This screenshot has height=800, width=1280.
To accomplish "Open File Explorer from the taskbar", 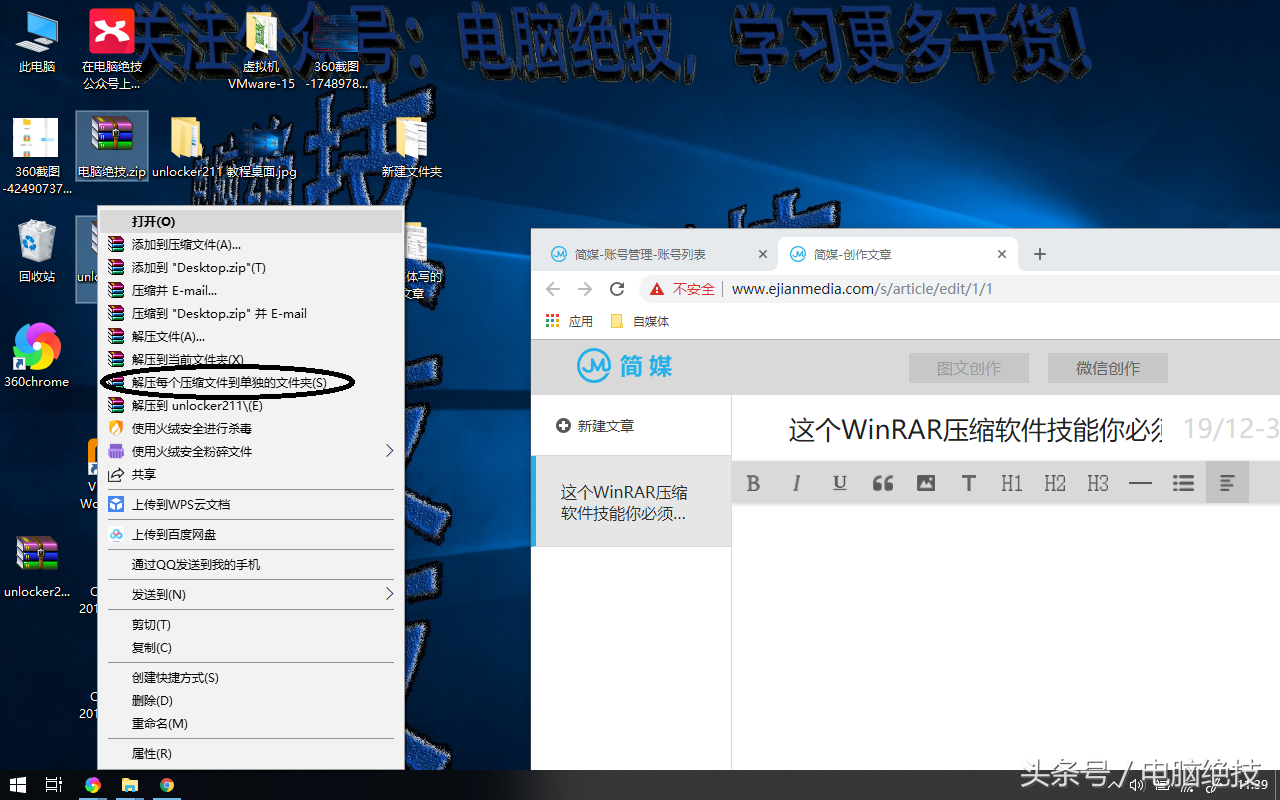I will (x=130, y=785).
